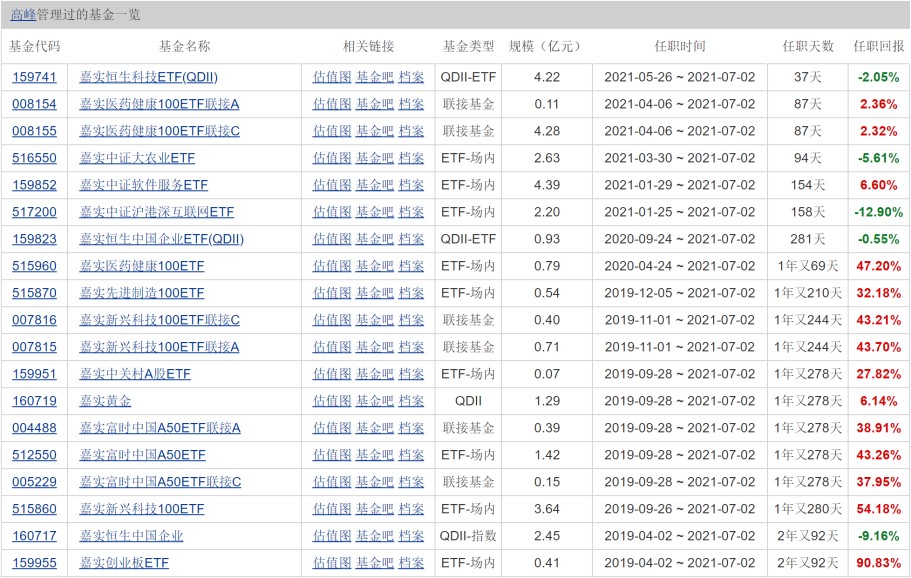Open 档案 for 嘉实富时中国A50ETF联接A
The width and height of the screenshot is (911, 578).
coord(409,428)
